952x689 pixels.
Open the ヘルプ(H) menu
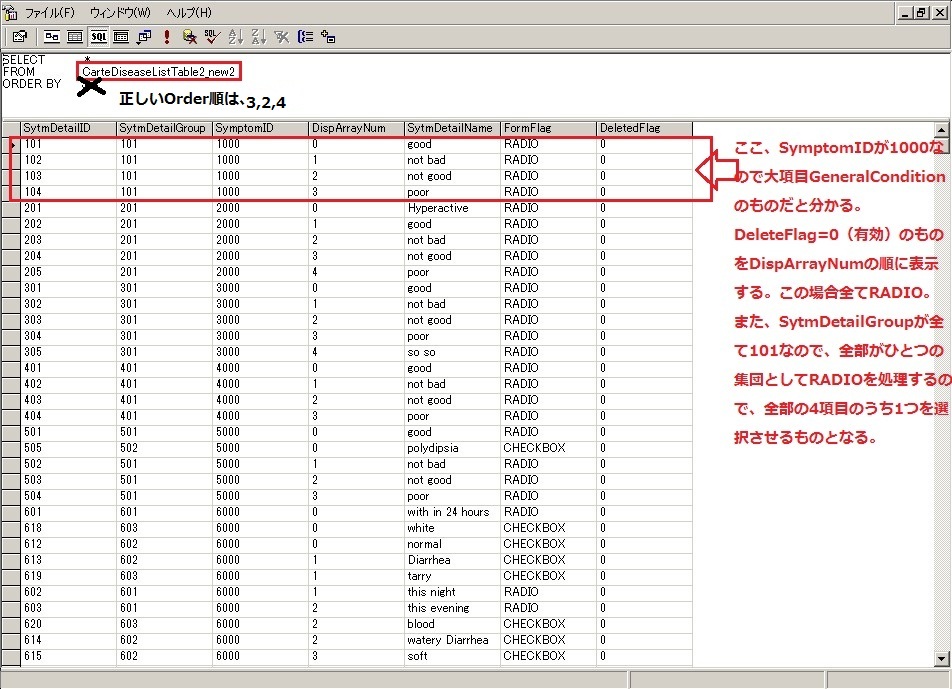point(189,13)
